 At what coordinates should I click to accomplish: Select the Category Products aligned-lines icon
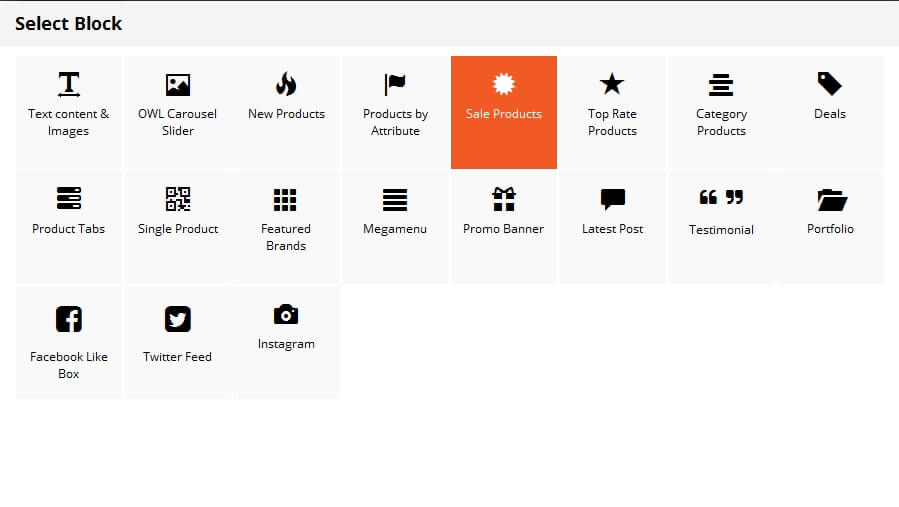click(721, 85)
